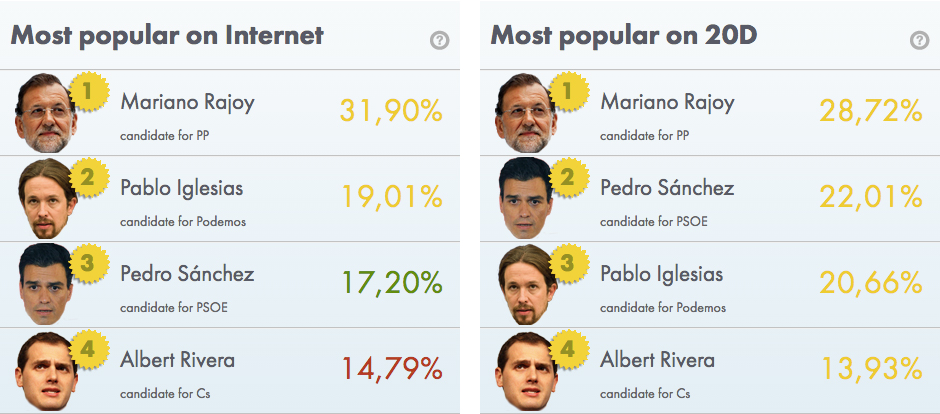Viewport: 940px width, 414px height.
Task: Open help icon for Most popular on Internet
Action: tap(439, 41)
